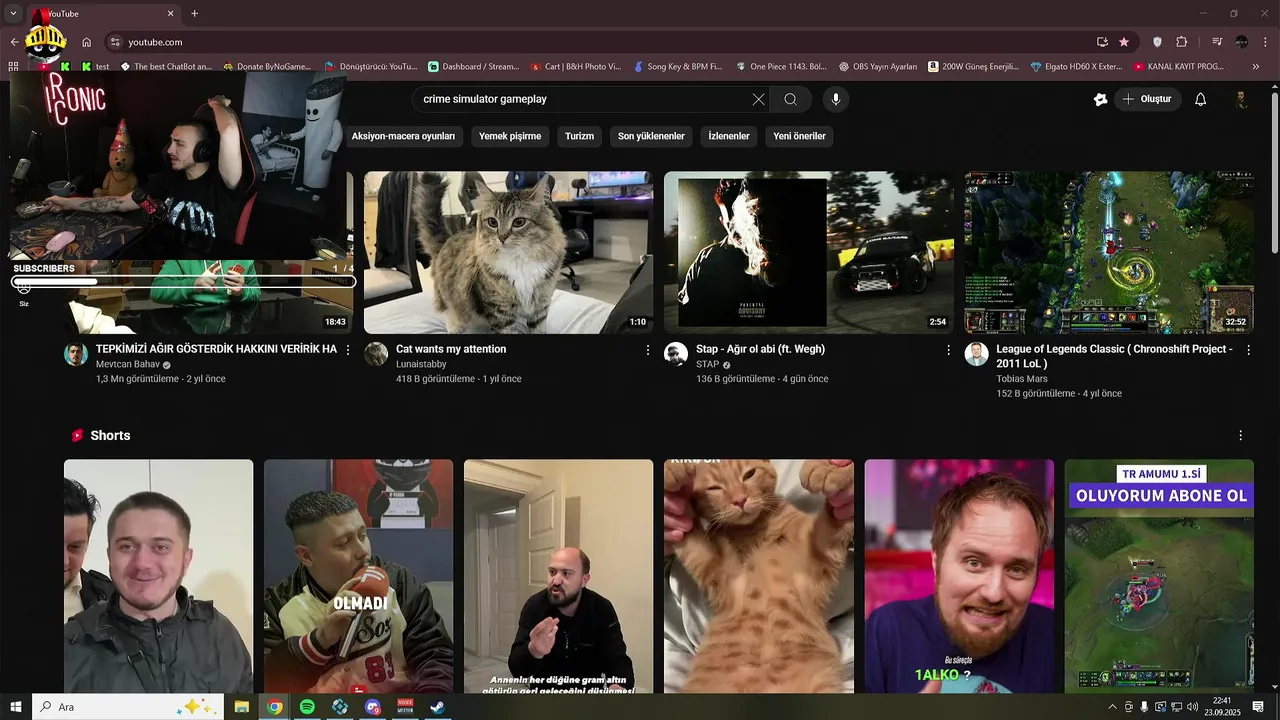Open bookmark 'One Piece 1143. Böl...'
The height and width of the screenshot is (720, 1280).
tap(780, 67)
